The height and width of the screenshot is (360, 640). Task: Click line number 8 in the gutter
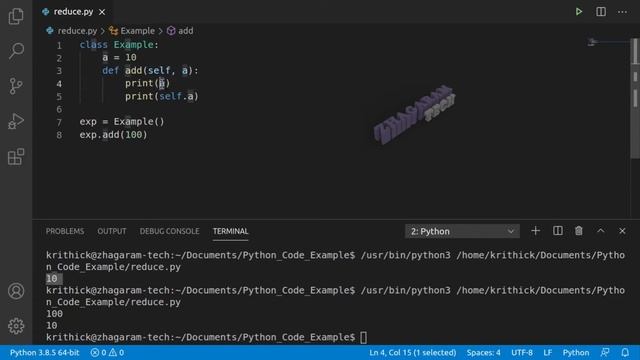pos(59,135)
